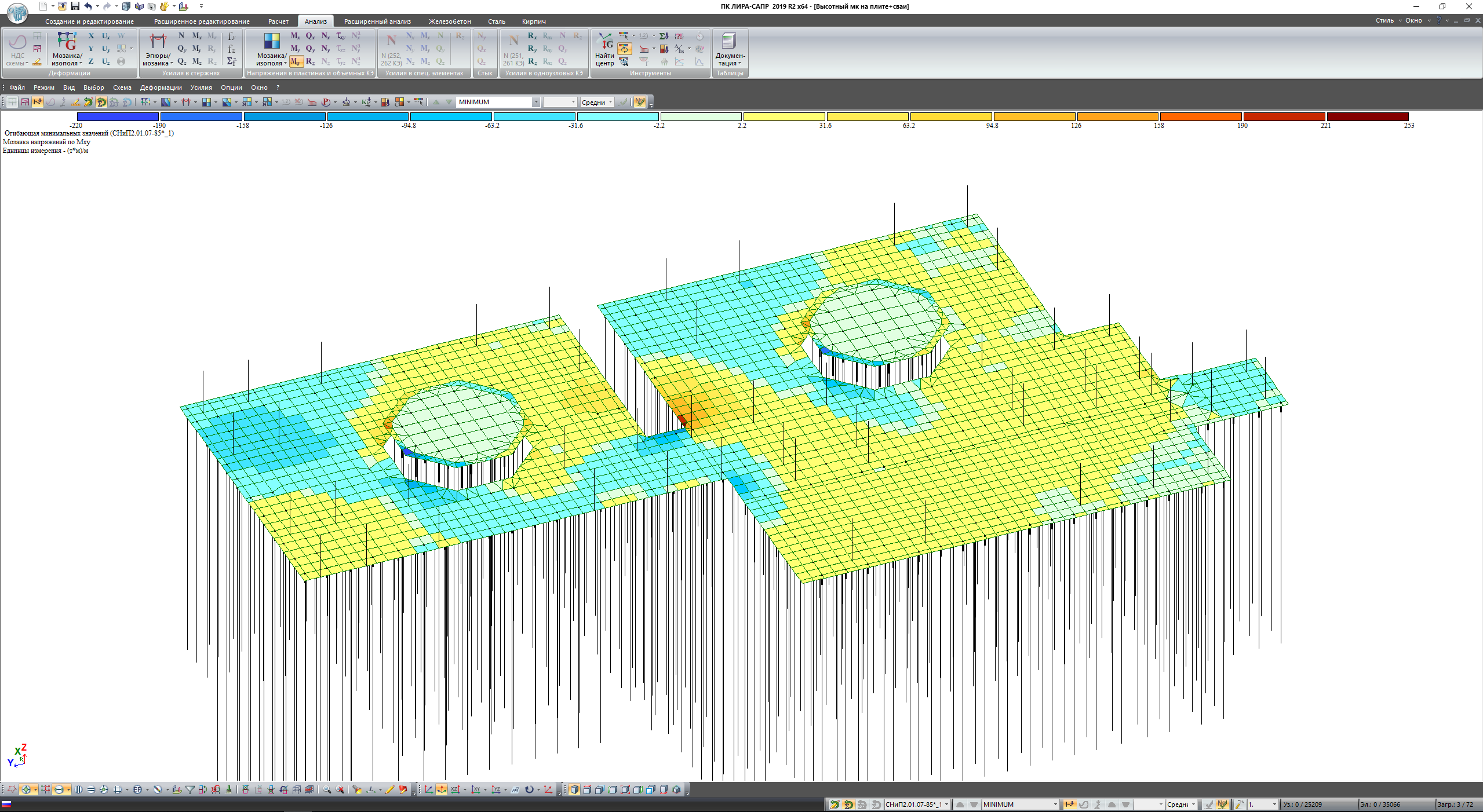Open the MINIMUM combo box in toolbar
The height and width of the screenshot is (812, 1483).
(x=535, y=102)
